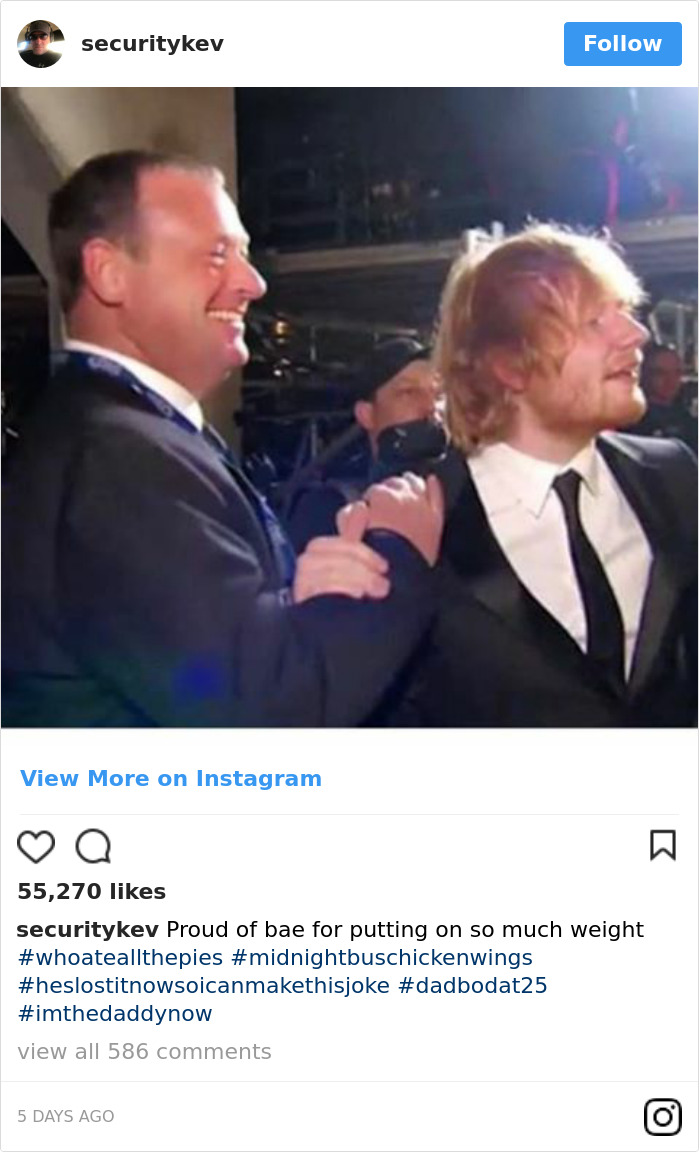The width and height of the screenshot is (700, 1152).
Task: Open the comment bubble icon
Action: tap(93, 846)
